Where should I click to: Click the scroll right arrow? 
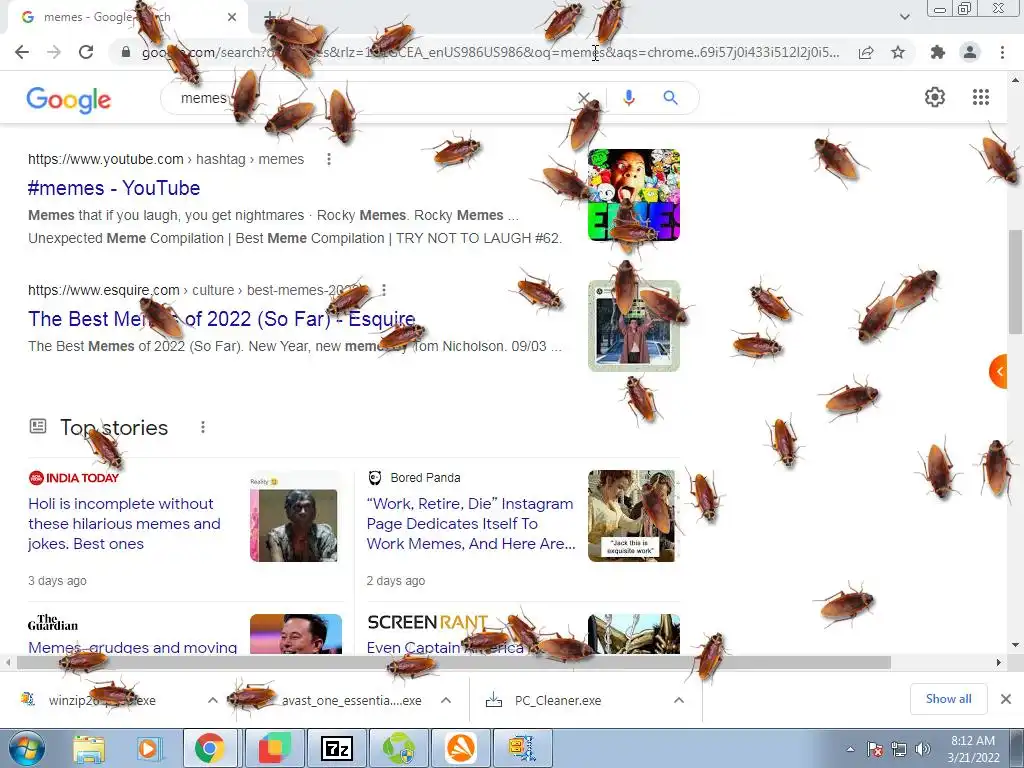999,662
